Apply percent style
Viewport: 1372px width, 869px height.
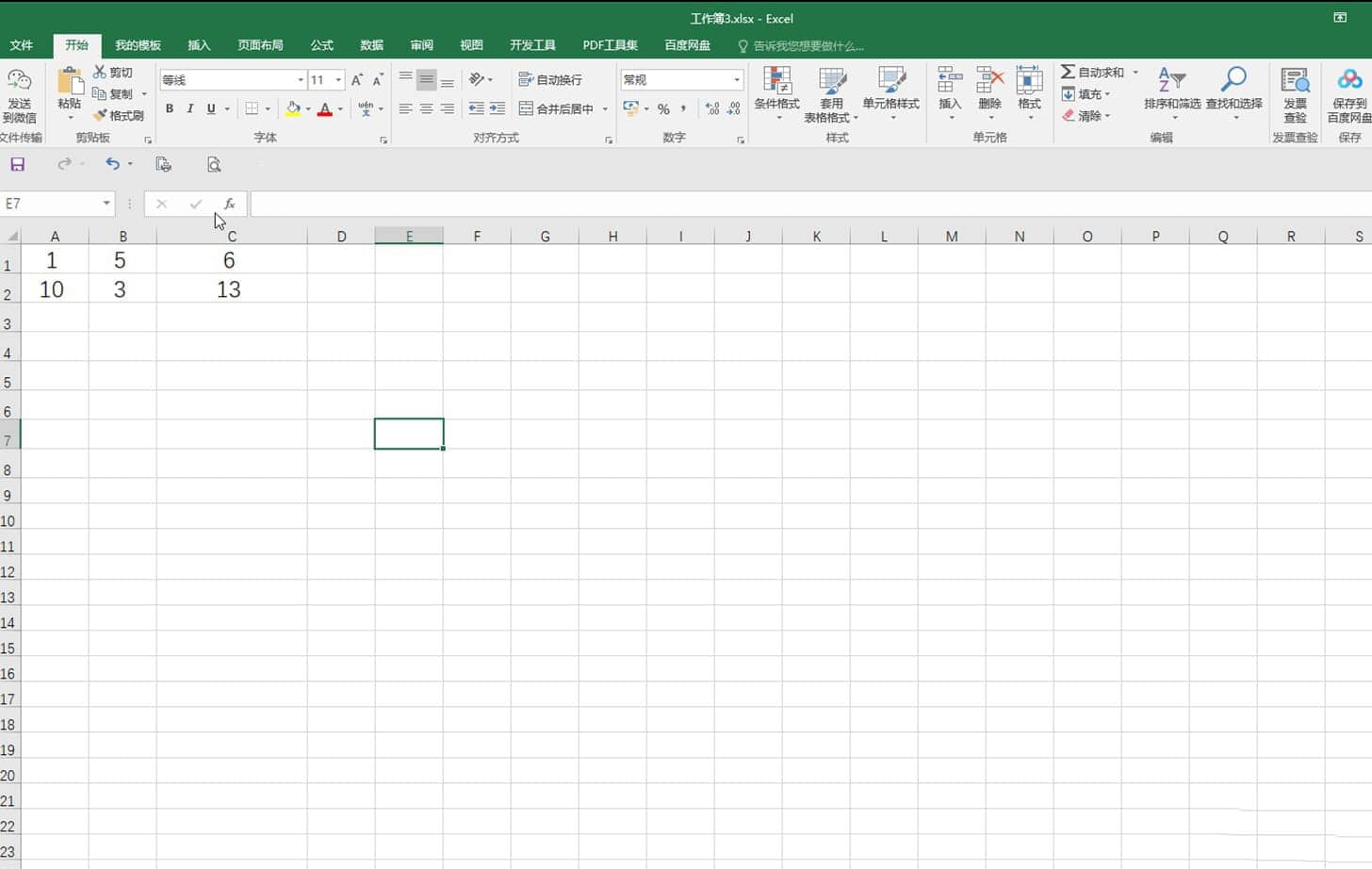pyautogui.click(x=663, y=109)
